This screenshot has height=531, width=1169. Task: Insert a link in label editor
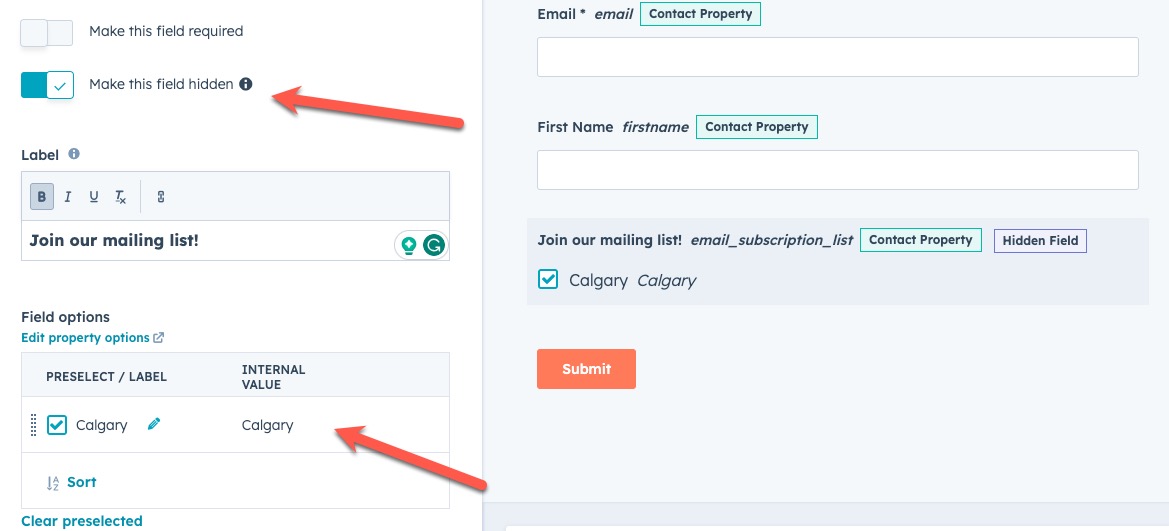(161, 197)
